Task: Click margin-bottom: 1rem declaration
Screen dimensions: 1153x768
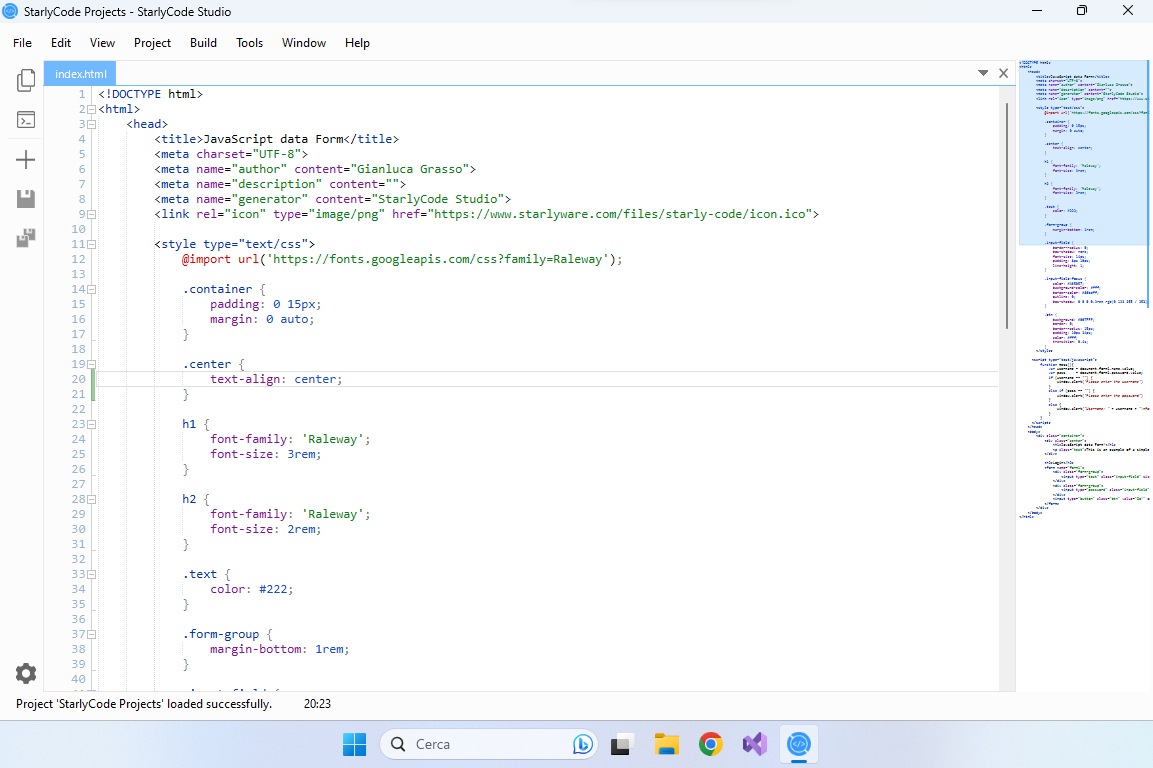Action: (x=279, y=650)
